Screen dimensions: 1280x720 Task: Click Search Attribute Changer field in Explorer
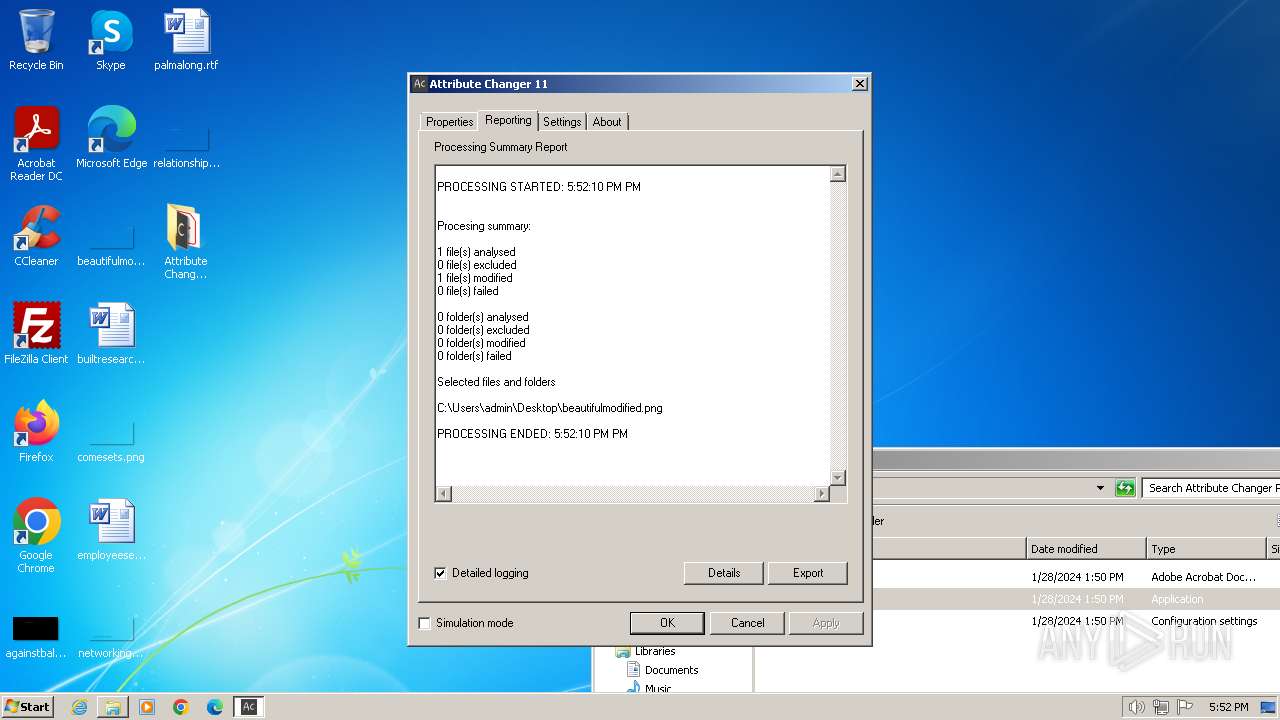(x=1211, y=488)
